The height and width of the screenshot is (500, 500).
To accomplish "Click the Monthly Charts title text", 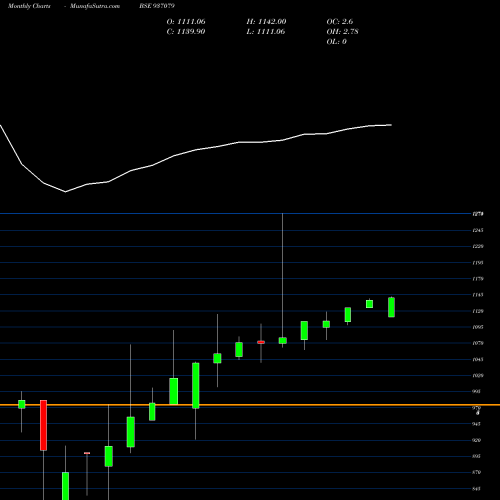I will [x=29, y=6].
